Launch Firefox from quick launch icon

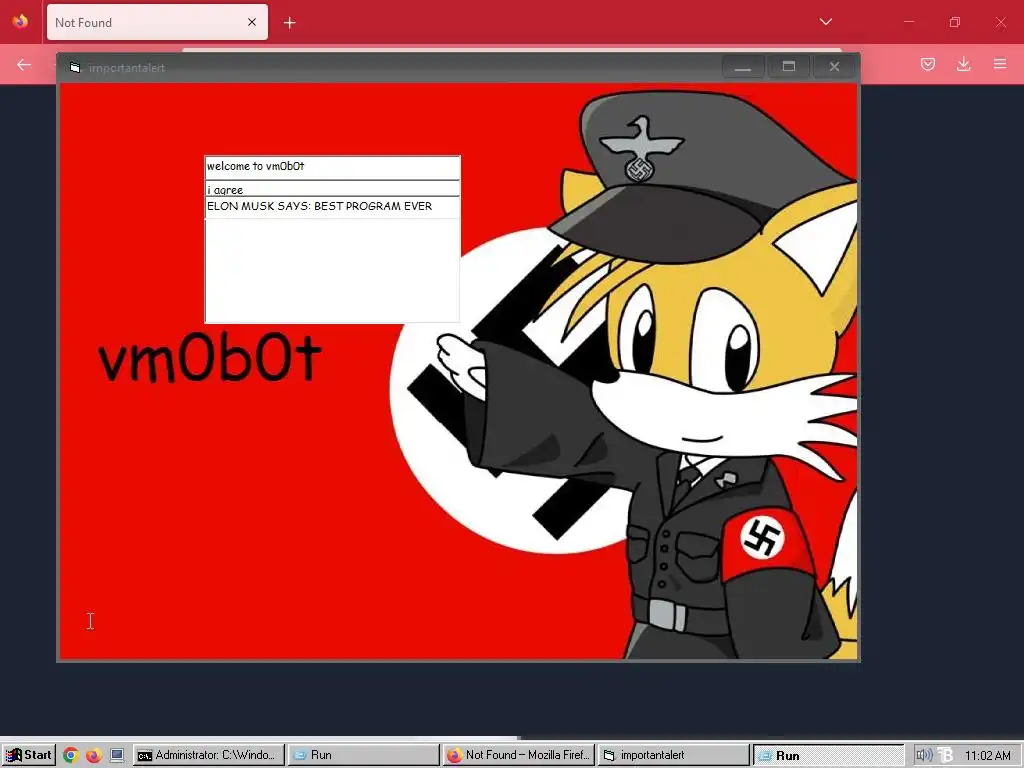click(x=94, y=756)
